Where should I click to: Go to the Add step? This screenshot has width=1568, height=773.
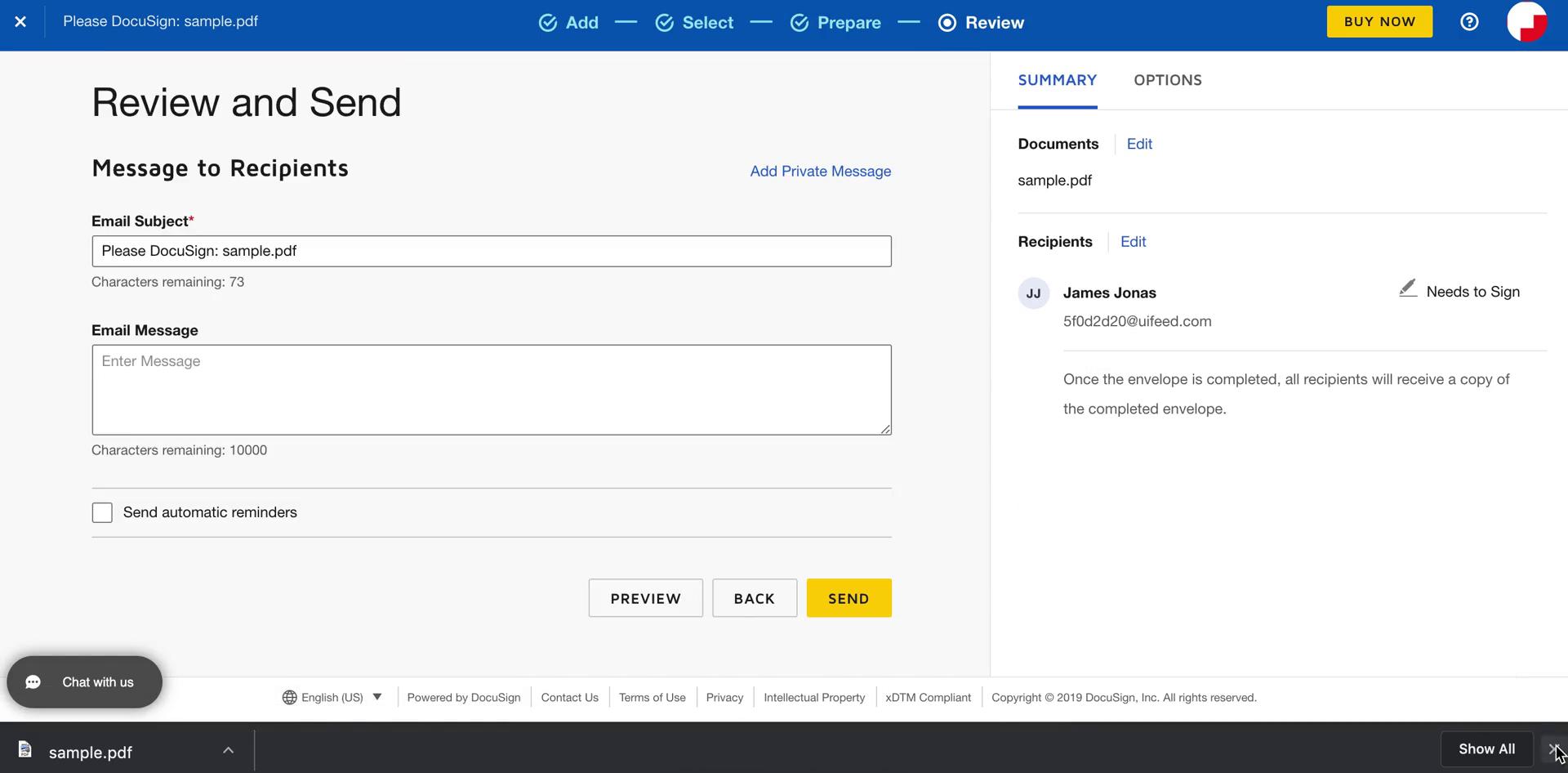pos(569,23)
